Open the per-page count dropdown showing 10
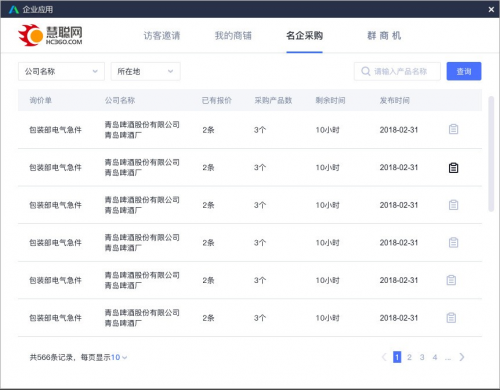This screenshot has height=390, width=500. click(119, 357)
